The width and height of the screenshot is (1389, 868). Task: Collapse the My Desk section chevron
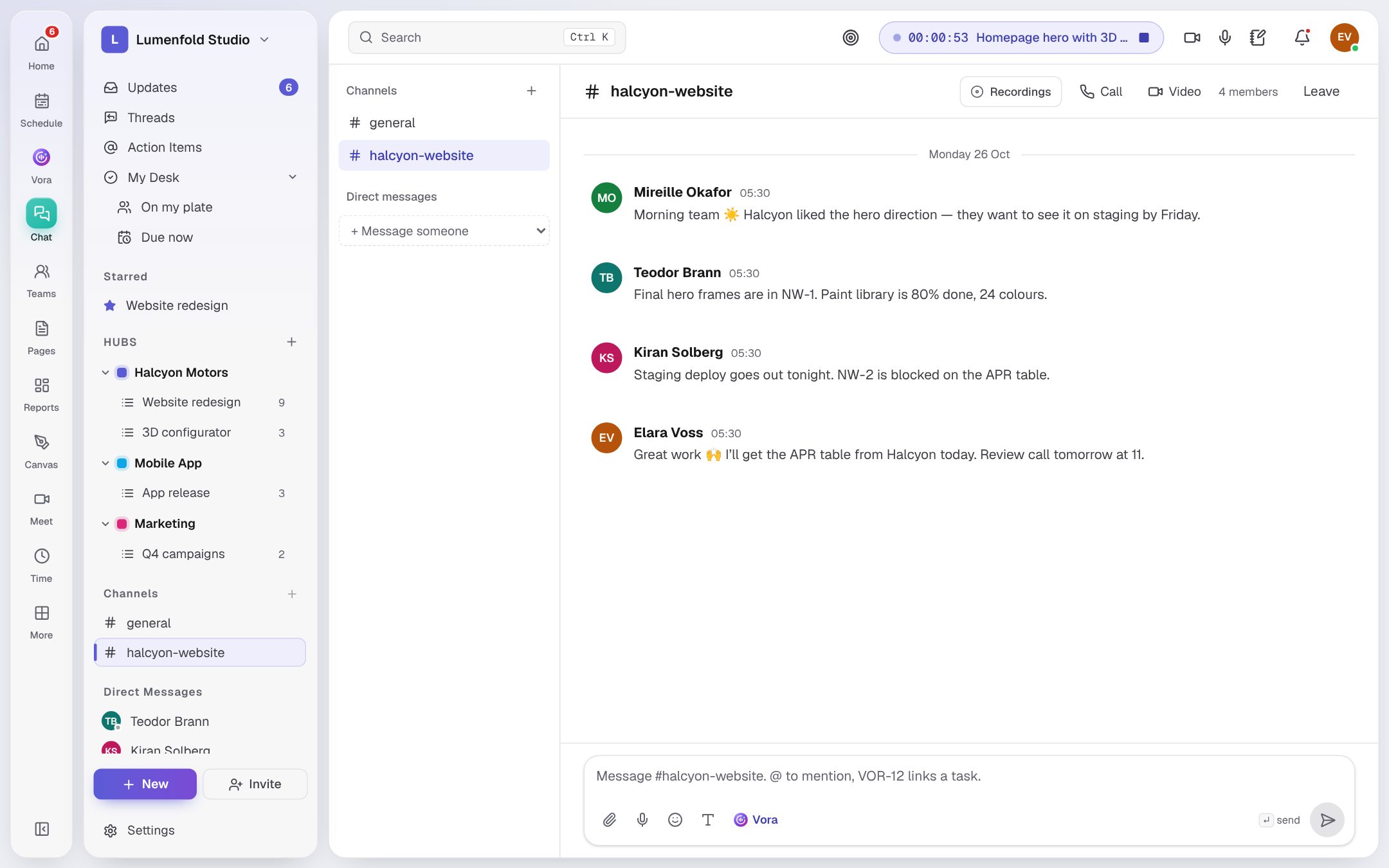(x=293, y=177)
